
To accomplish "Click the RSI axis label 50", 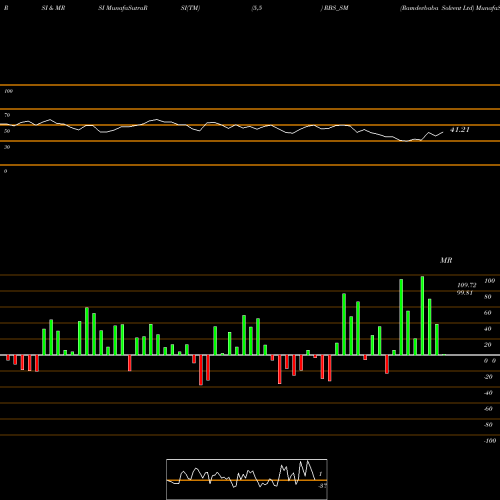I will [x=7, y=131].
